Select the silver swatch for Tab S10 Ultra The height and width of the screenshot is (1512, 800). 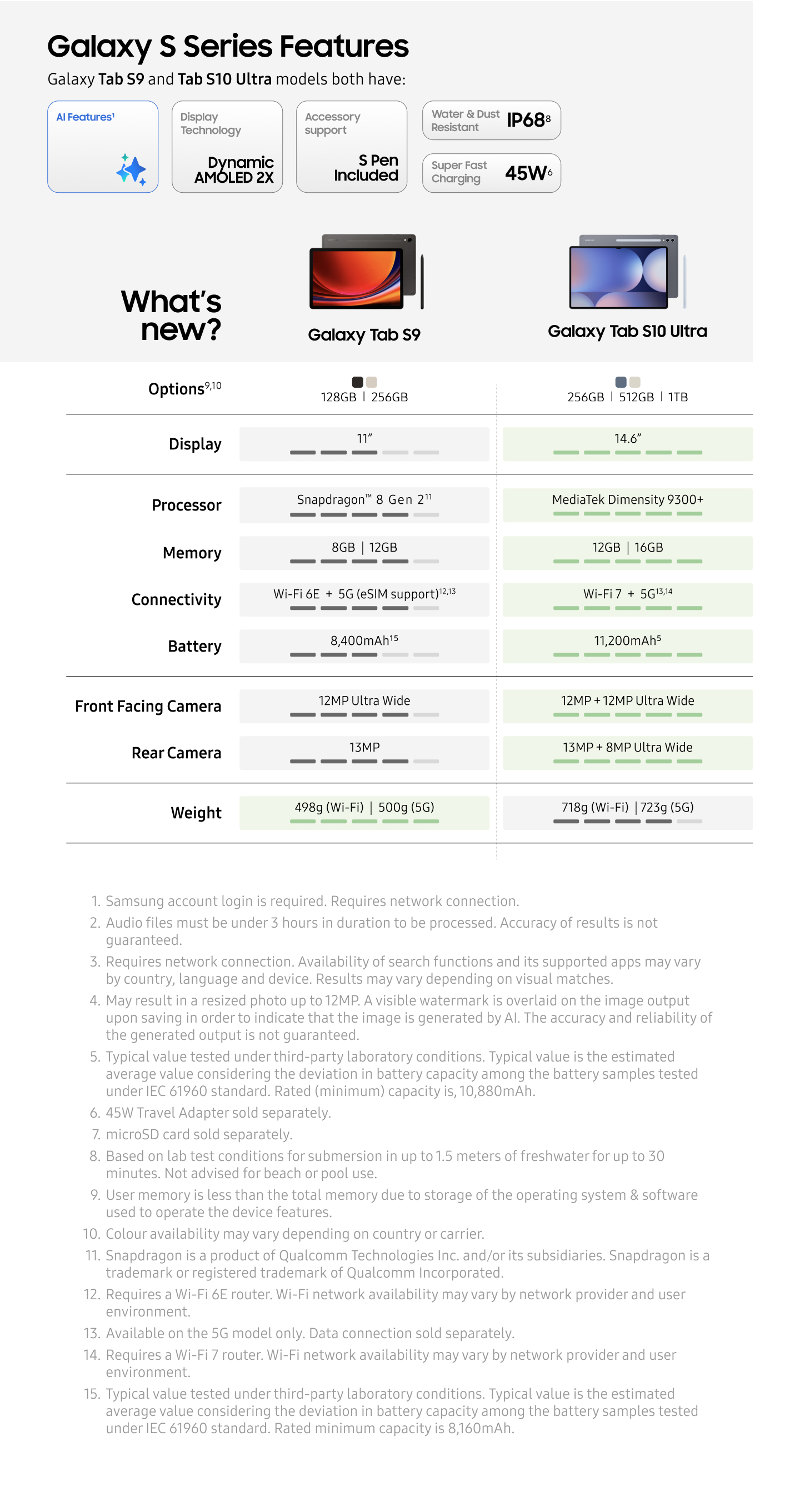[x=634, y=382]
